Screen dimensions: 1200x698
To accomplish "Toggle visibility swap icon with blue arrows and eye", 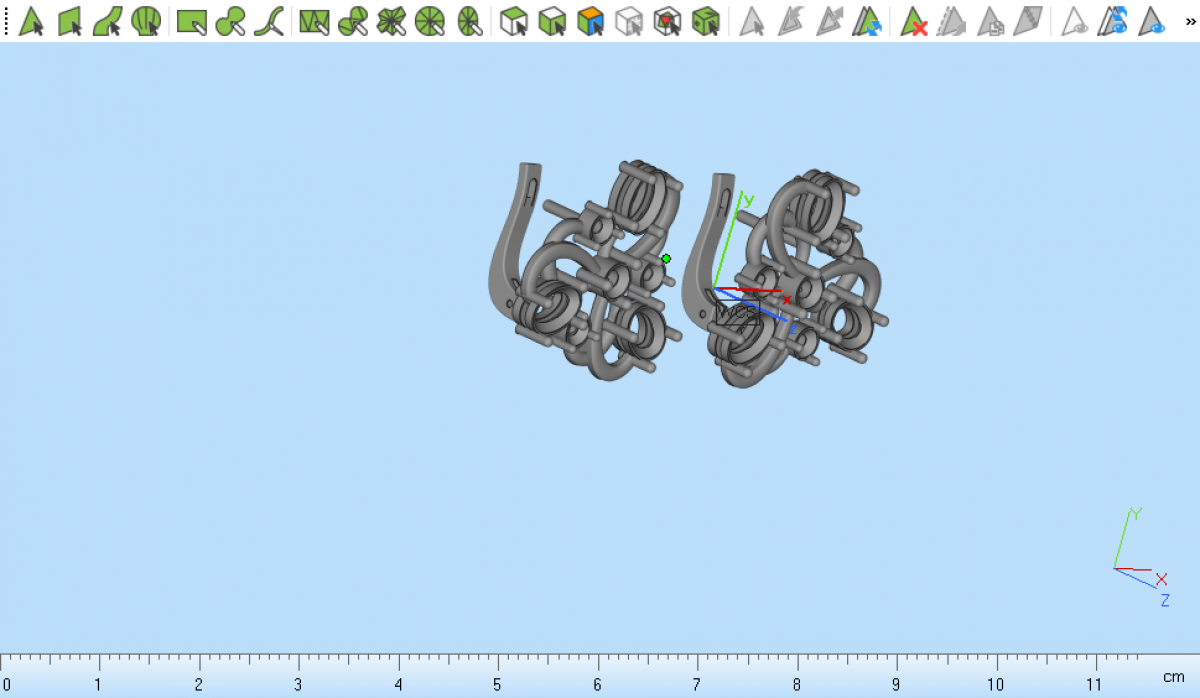I will (1113, 20).
